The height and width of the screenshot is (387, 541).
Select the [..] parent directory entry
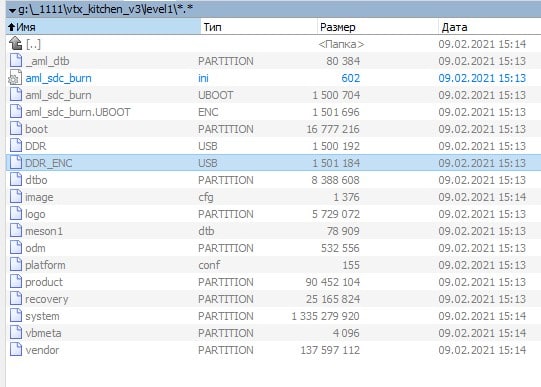33,44
